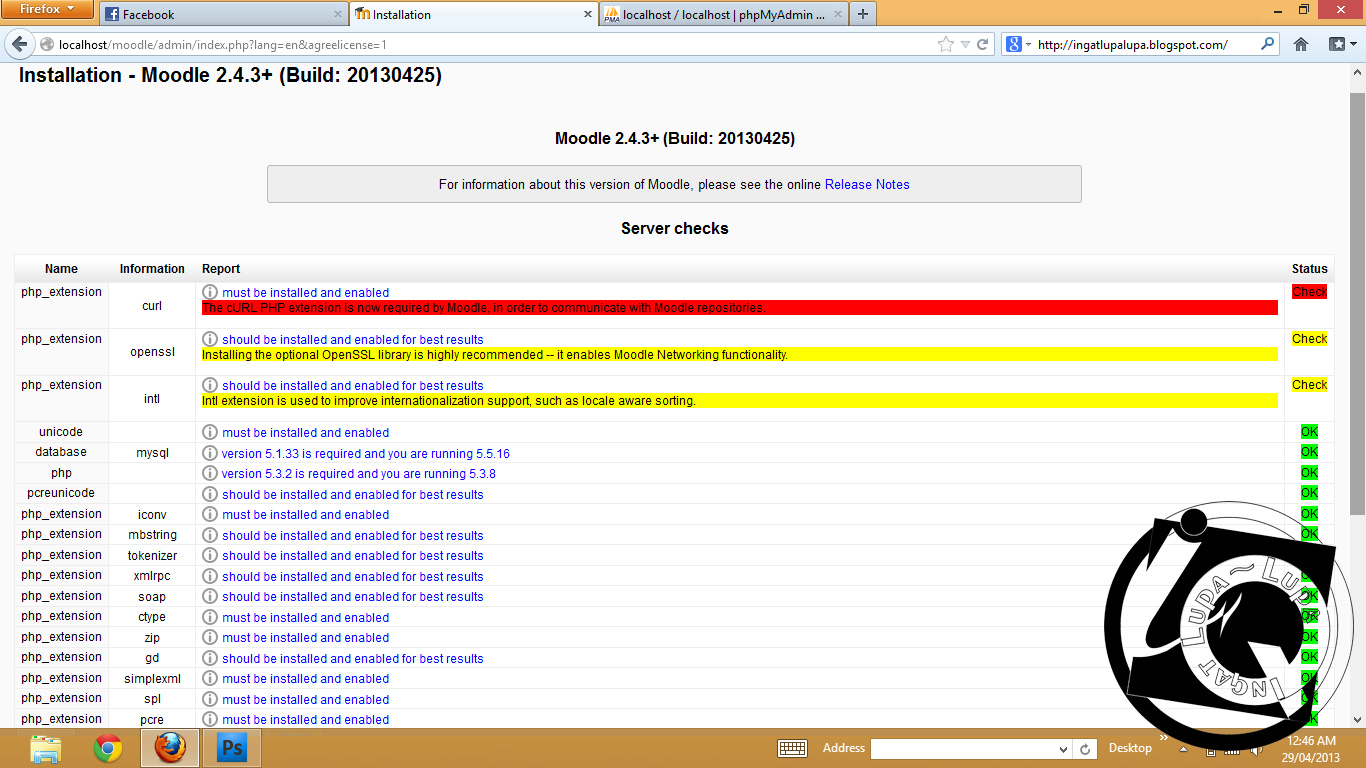Click the taskbar Address input field
Screen dimensions: 1366x768
(963, 749)
